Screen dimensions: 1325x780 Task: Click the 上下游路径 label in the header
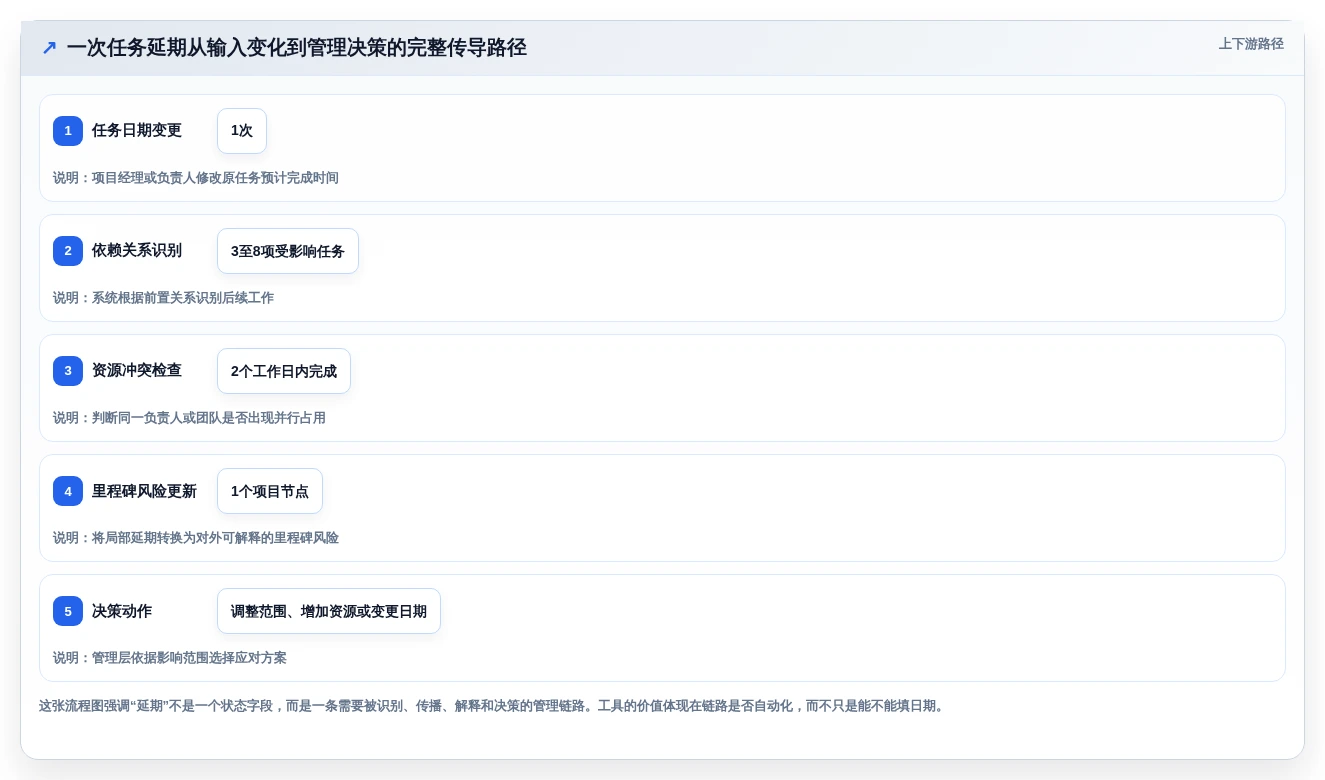tap(1251, 44)
